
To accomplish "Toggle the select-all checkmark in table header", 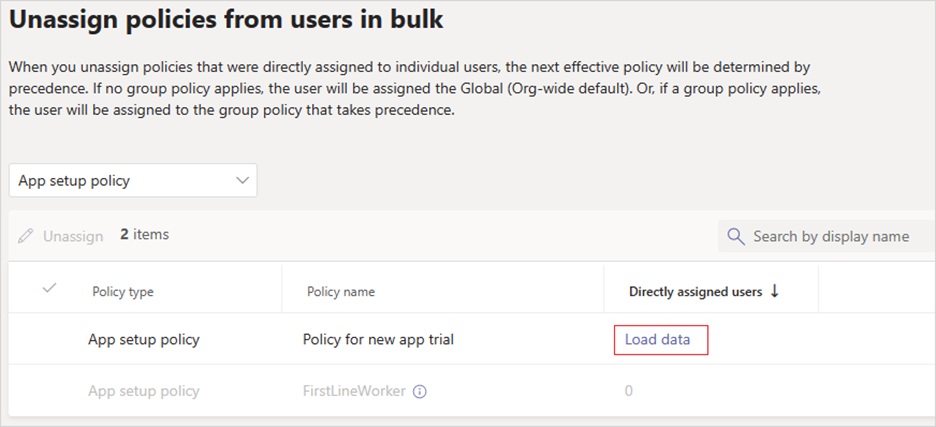I will pos(50,288).
